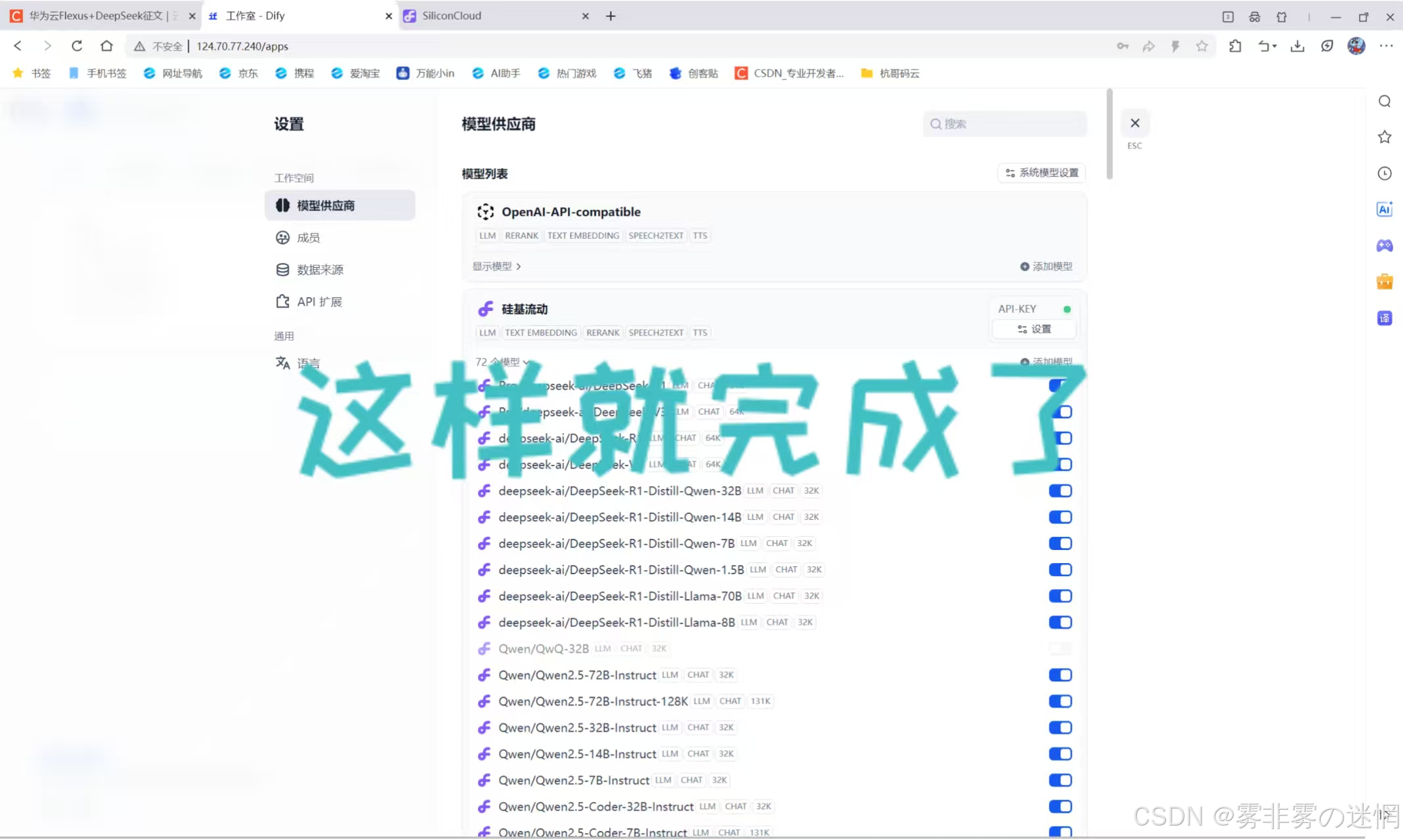Click 添加模型 for OpenAI-API-compatible
The image size is (1403, 840).
click(1047, 266)
